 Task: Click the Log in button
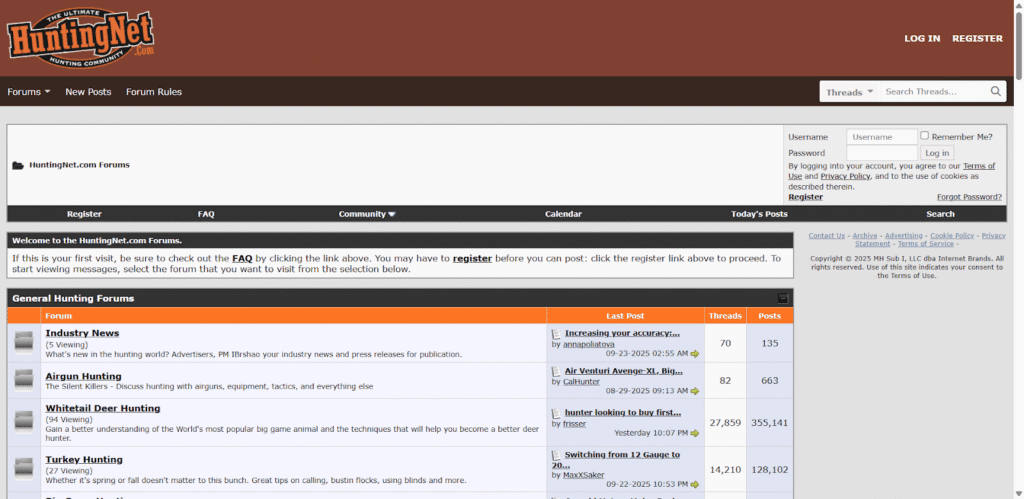coord(937,153)
